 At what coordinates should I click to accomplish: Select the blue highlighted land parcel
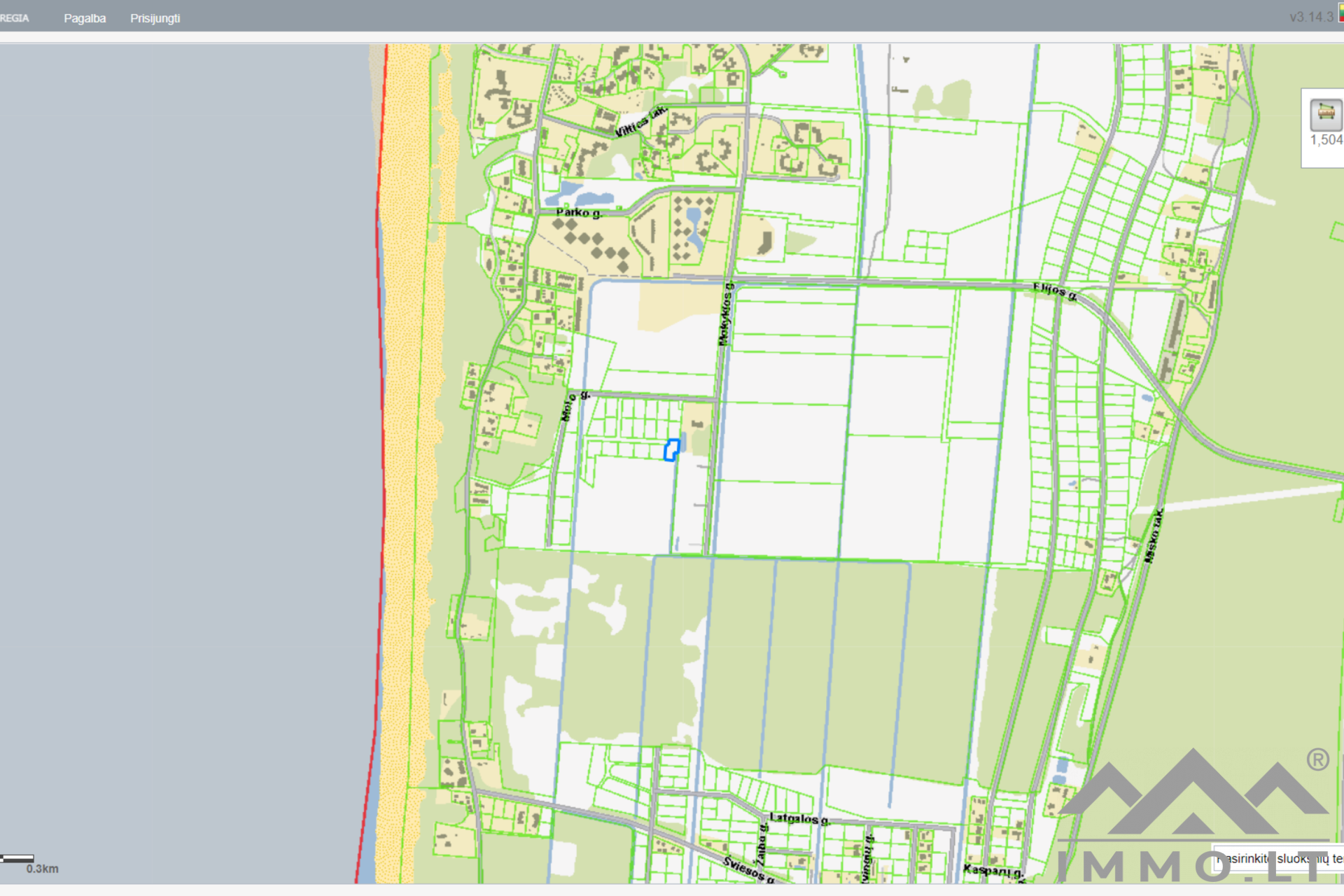coord(671,450)
